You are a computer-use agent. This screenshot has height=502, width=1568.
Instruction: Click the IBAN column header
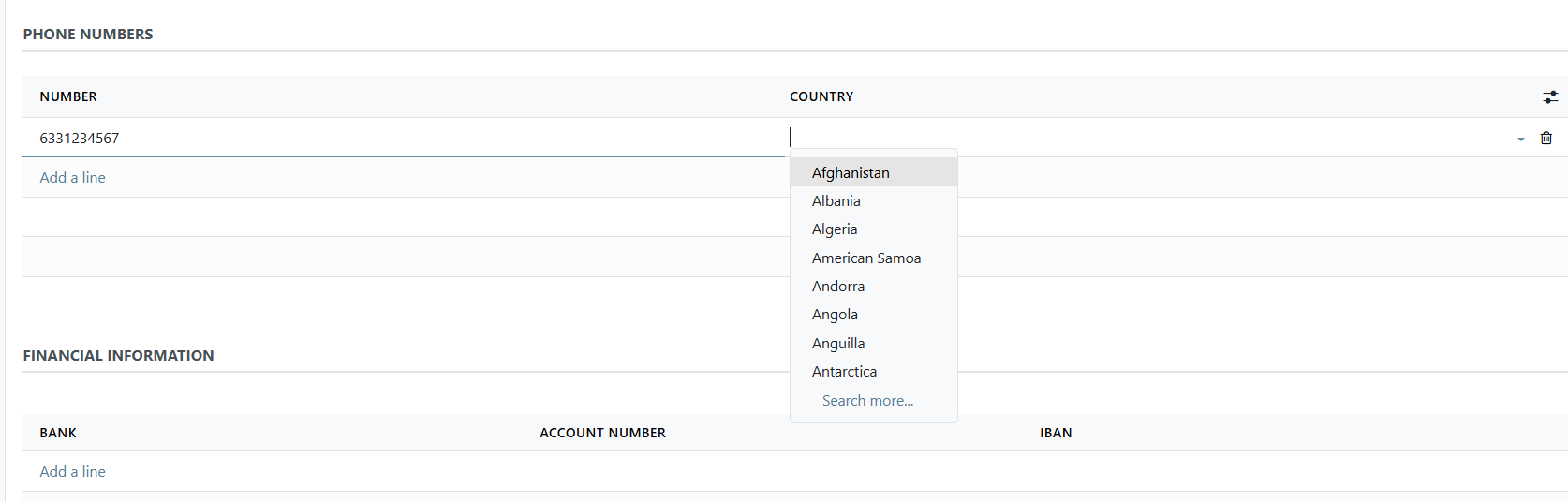pyautogui.click(x=1056, y=433)
